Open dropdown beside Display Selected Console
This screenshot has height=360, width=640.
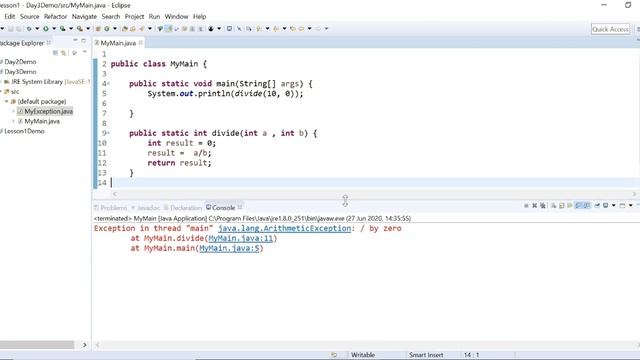pyautogui.click(x=613, y=205)
